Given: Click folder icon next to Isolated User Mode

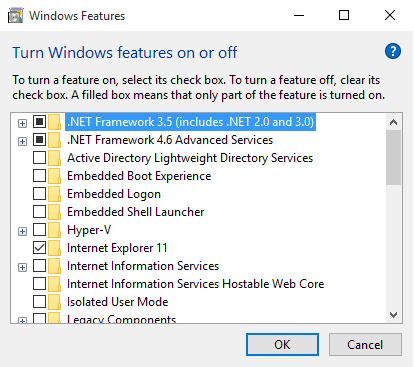Looking at the screenshot, I should coord(54,302).
